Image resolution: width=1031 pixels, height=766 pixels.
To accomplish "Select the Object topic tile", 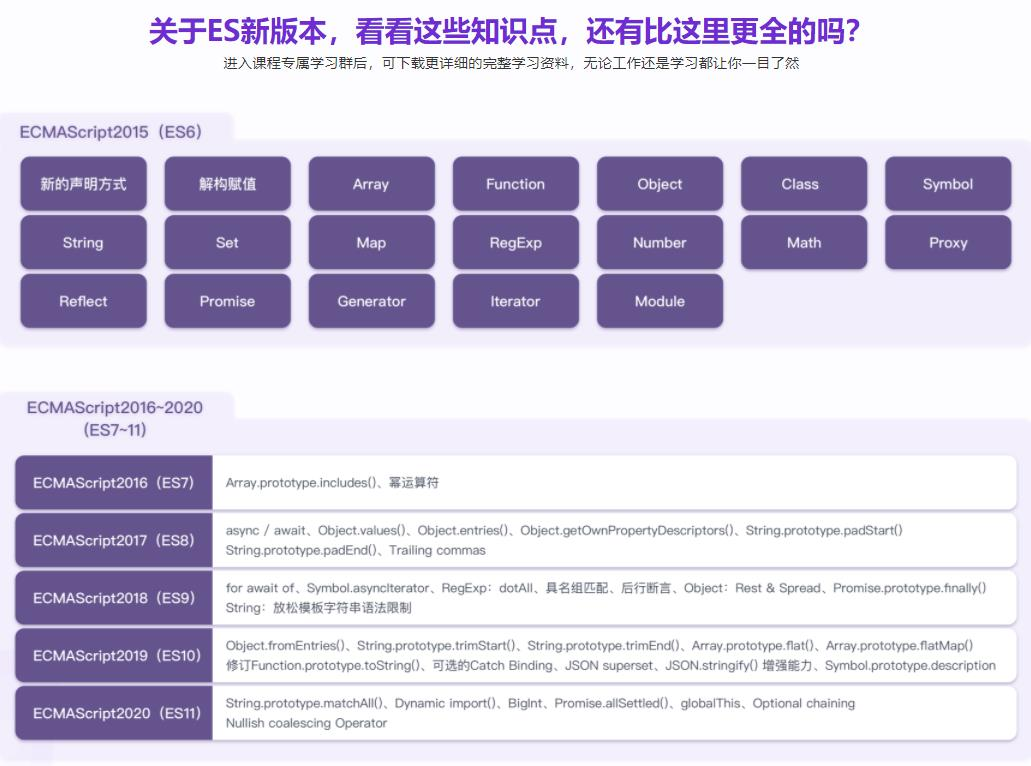I will (x=659, y=184).
